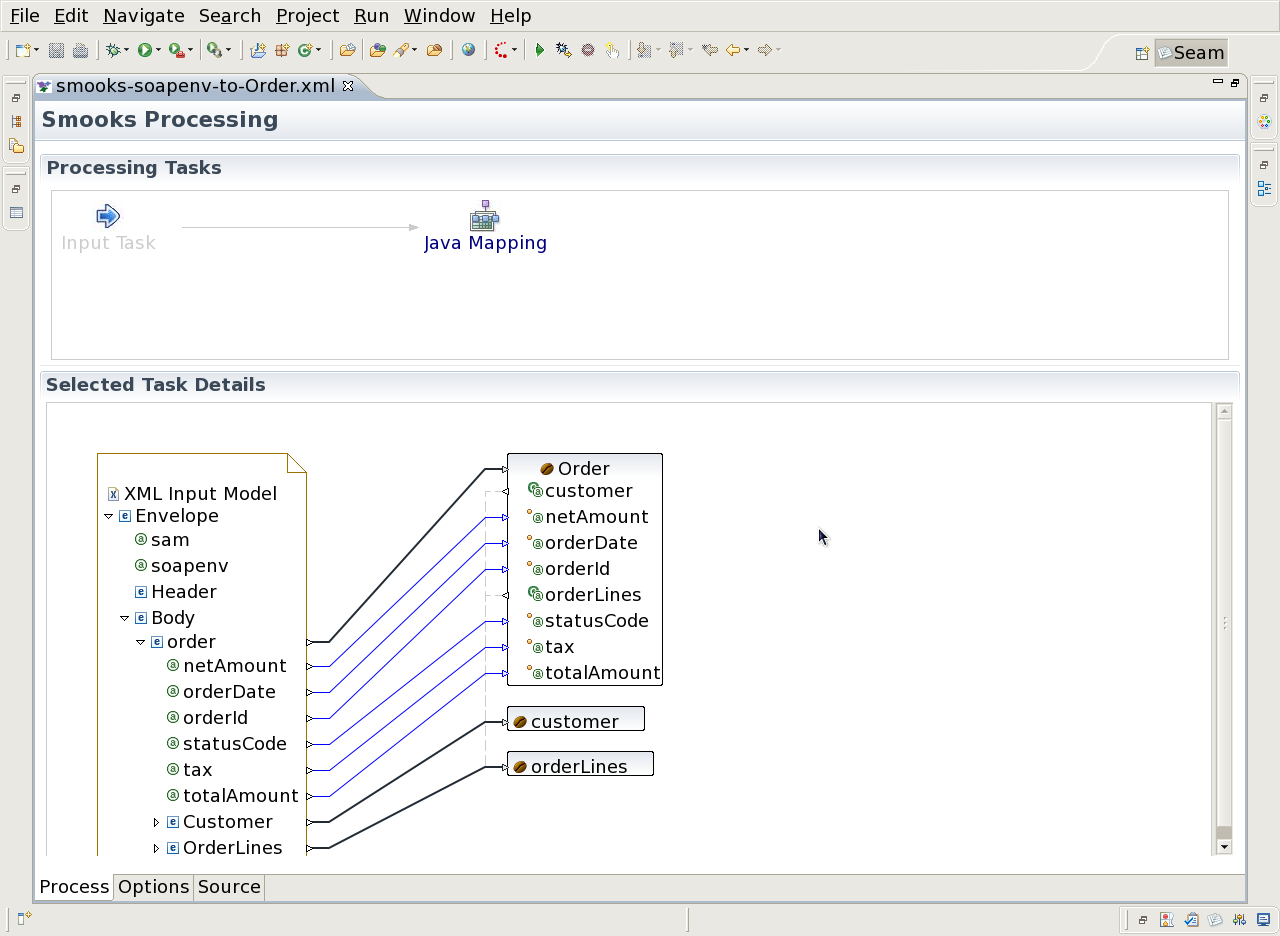
Task: Launch the Debug bug icon
Action: [x=113, y=50]
